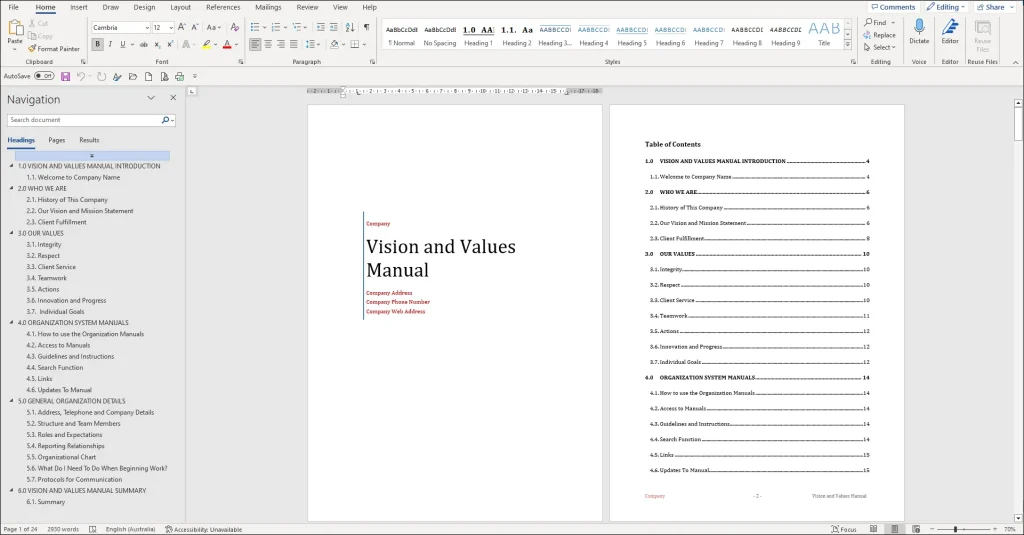
Task: Switch to Web Layout view
Action: (x=916, y=529)
